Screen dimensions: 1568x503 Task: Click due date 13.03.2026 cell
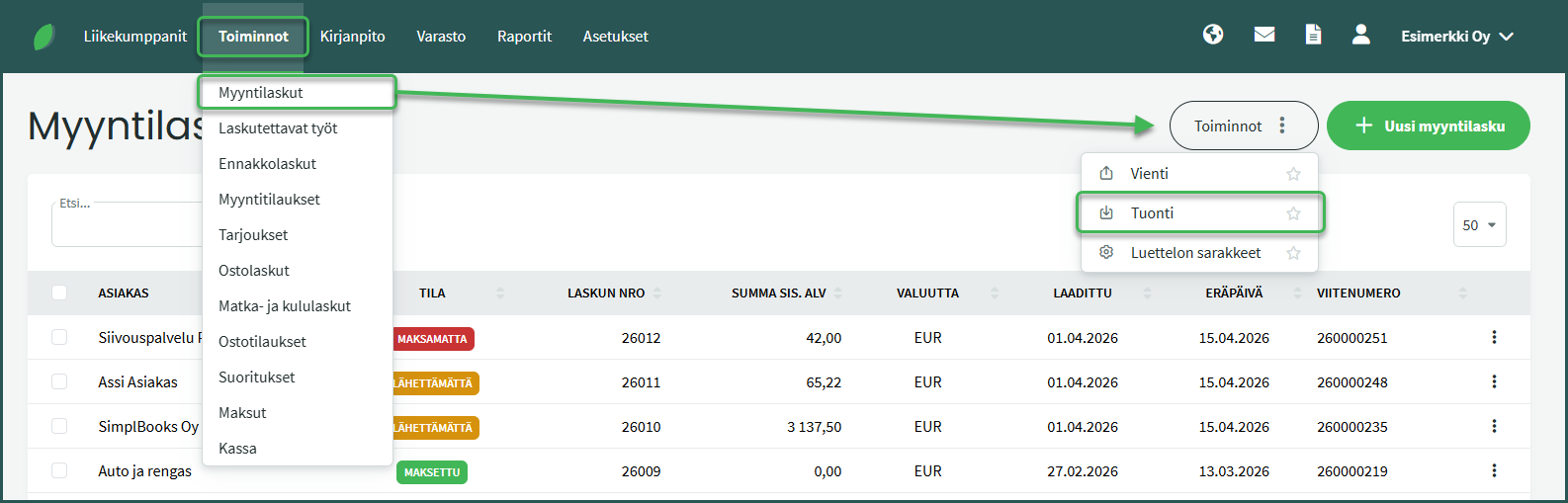1234,471
